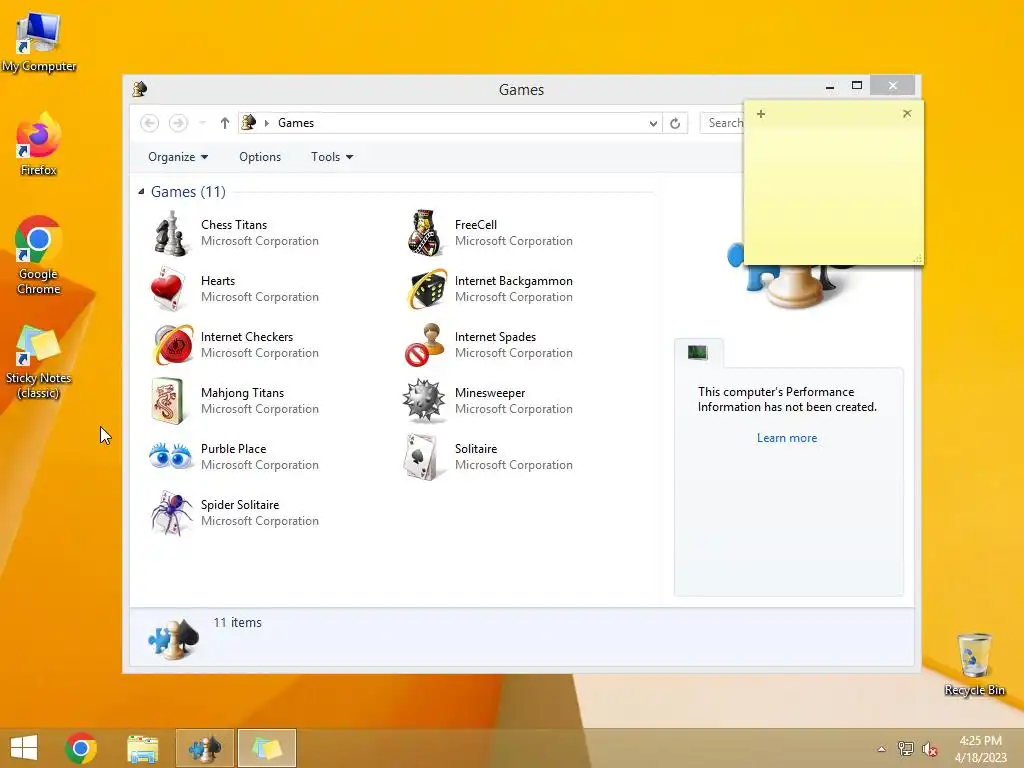
Task: Expand the breadcrumb arrow before Games
Action: pos(266,123)
